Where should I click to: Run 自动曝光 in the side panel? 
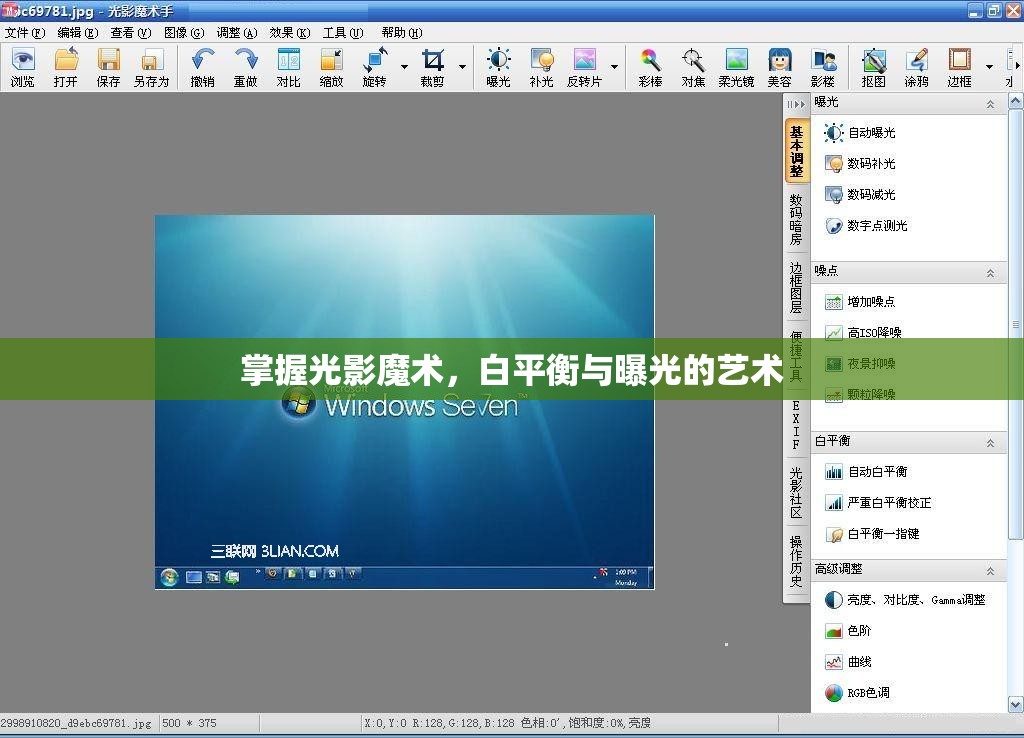859,133
